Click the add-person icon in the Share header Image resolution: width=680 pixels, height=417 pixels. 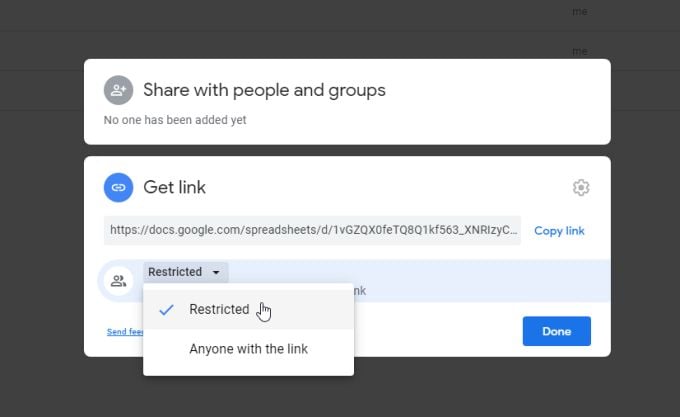[118, 90]
